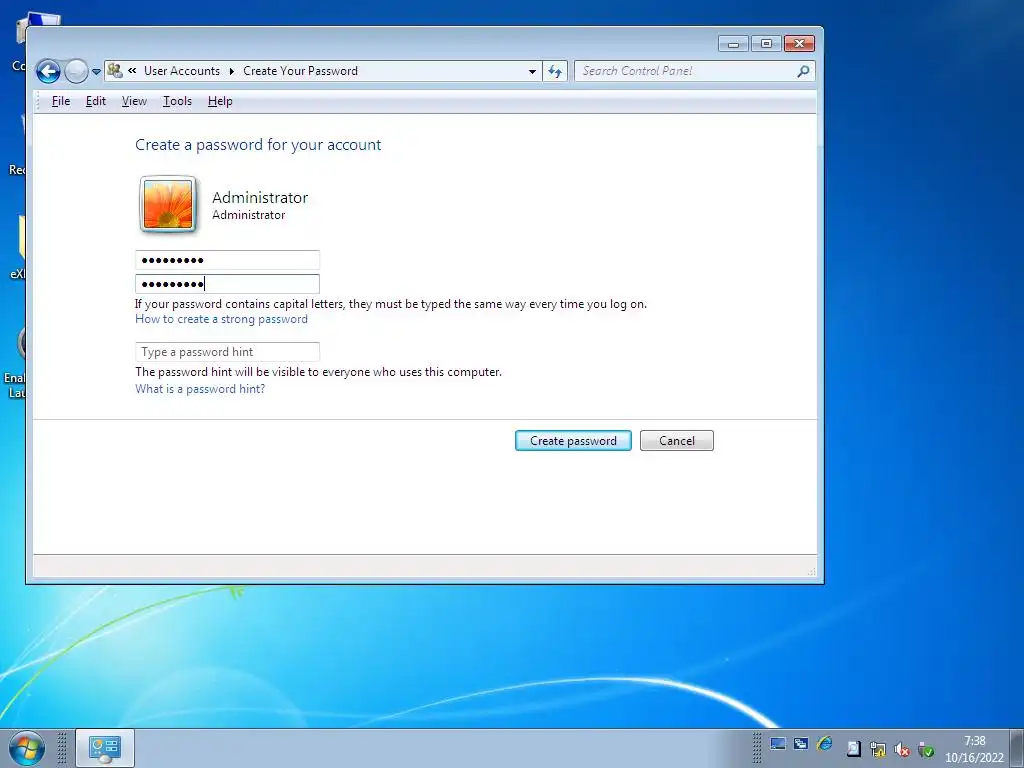The width and height of the screenshot is (1024, 768).
Task: Open the network status tray icon
Action: (878, 749)
